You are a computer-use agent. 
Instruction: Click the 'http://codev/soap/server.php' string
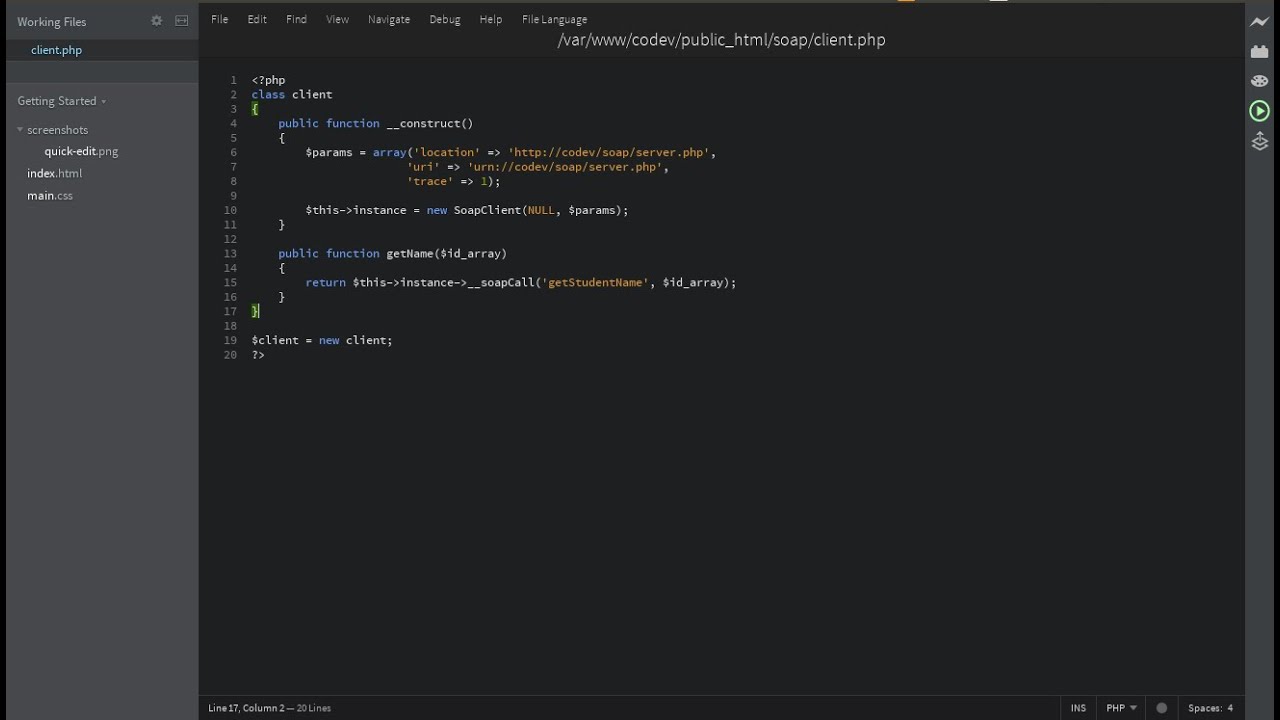click(609, 153)
